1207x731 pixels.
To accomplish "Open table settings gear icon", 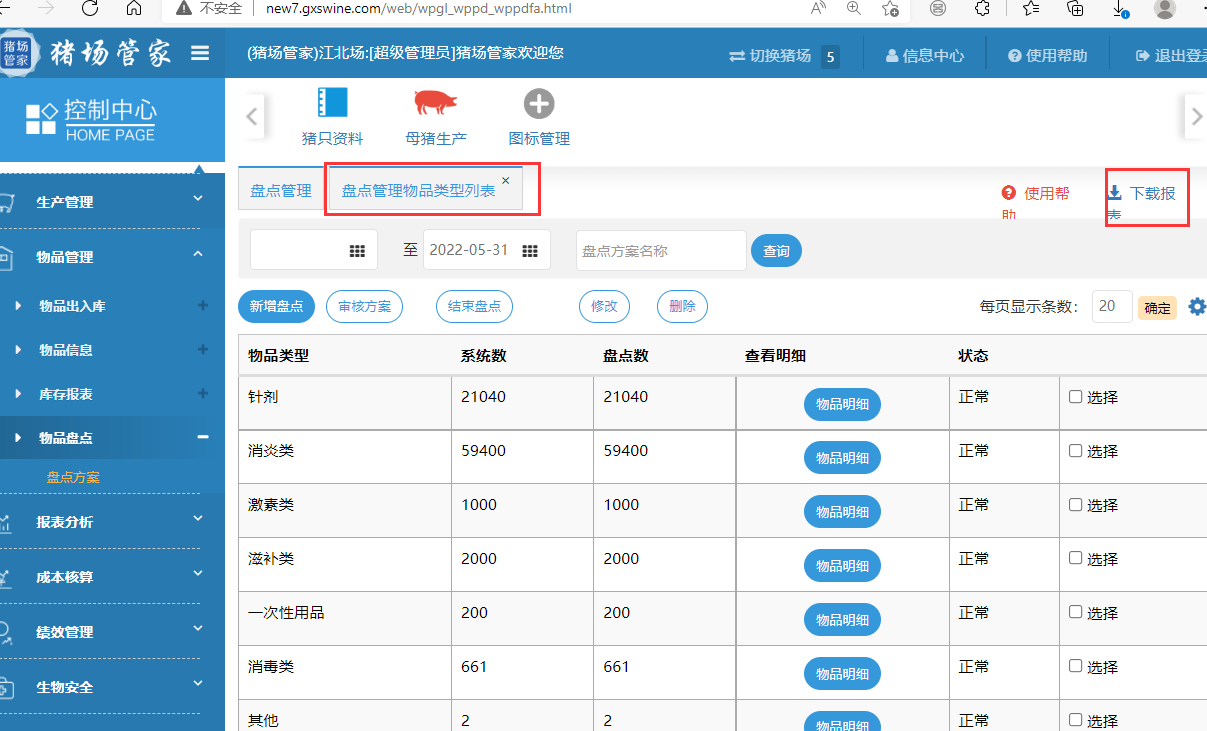I will coord(1196,307).
